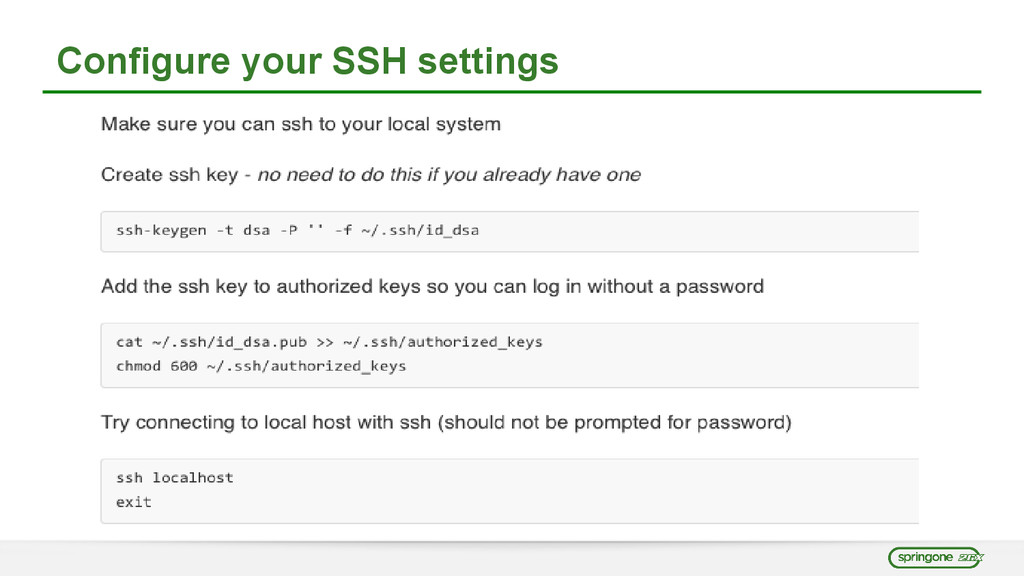Click the "ssh-keygen" command word
This screenshot has height=576, width=1024.
coord(161,230)
